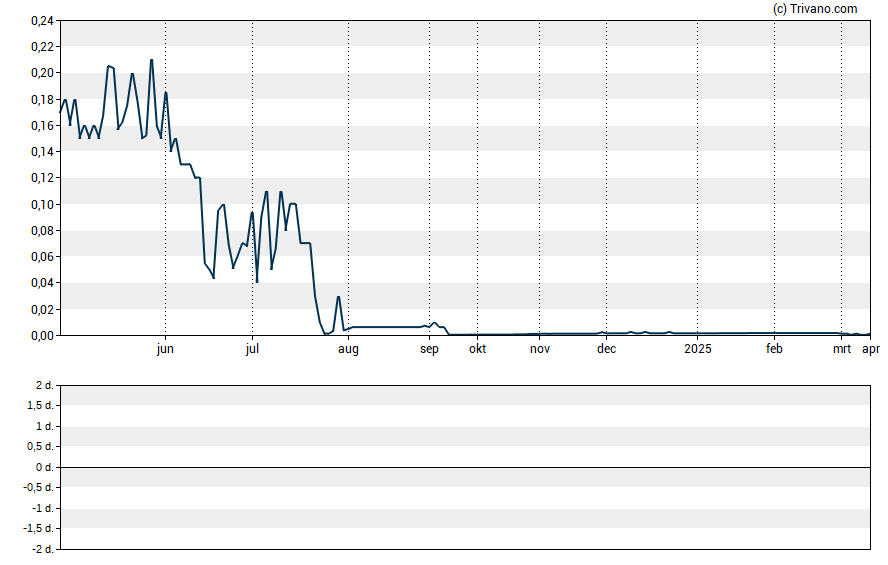
Task: Click the 0,22 price axis label
Action: pyautogui.click(x=42, y=47)
